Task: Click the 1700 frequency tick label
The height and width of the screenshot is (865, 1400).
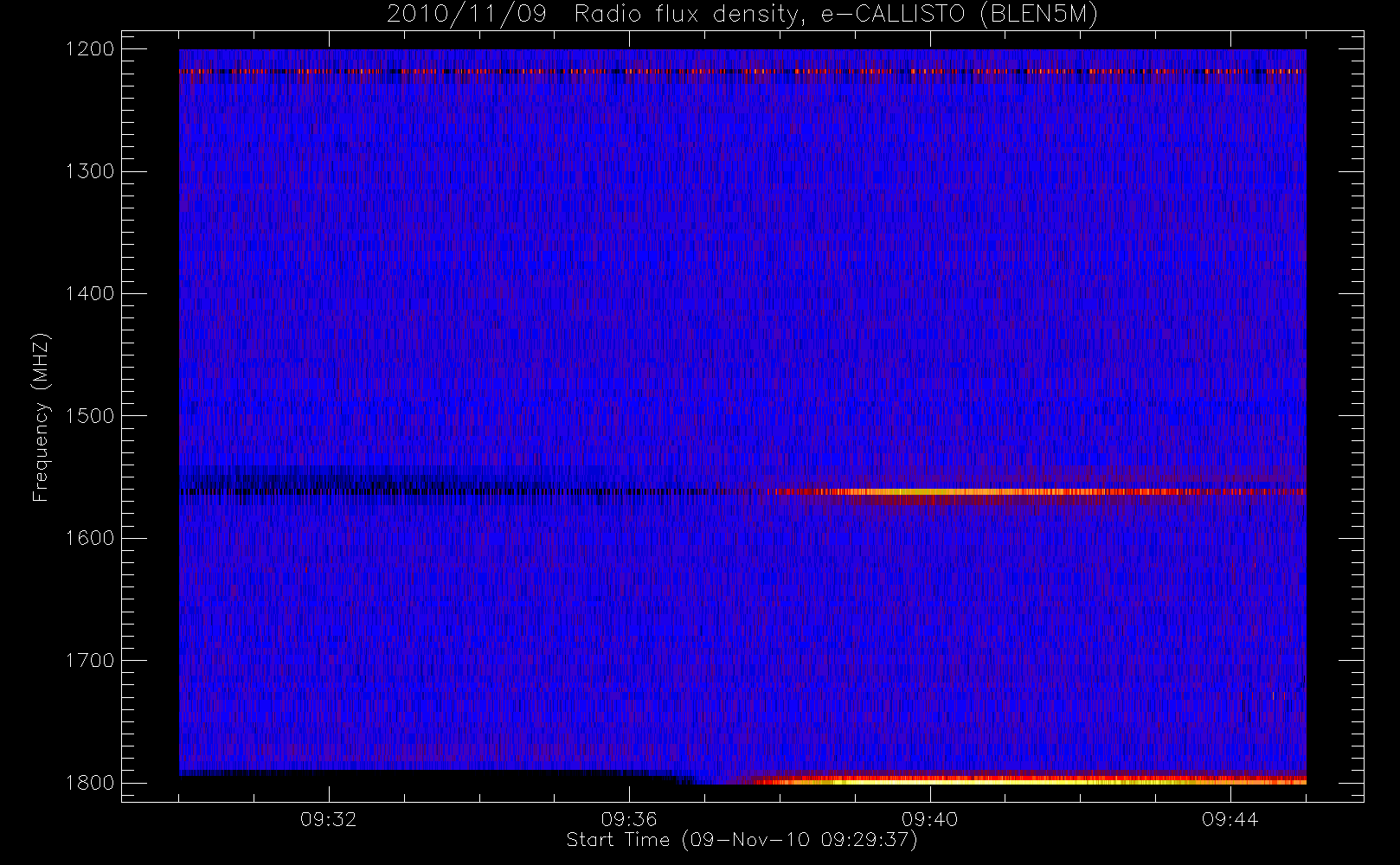Action: pyautogui.click(x=90, y=660)
